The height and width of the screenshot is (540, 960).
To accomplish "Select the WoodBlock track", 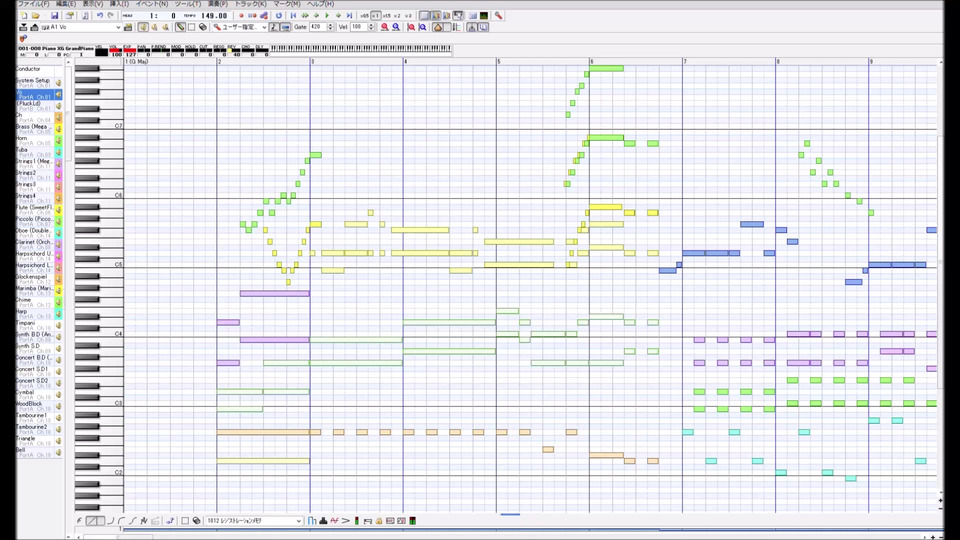I will coord(39,405).
